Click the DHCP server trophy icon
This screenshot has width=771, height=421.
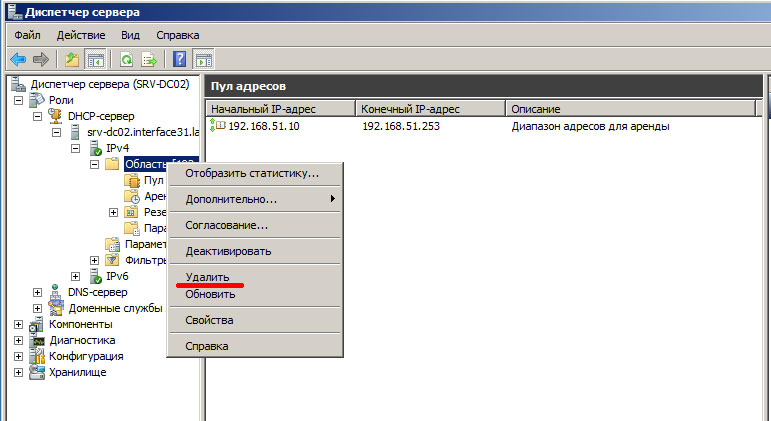point(55,116)
